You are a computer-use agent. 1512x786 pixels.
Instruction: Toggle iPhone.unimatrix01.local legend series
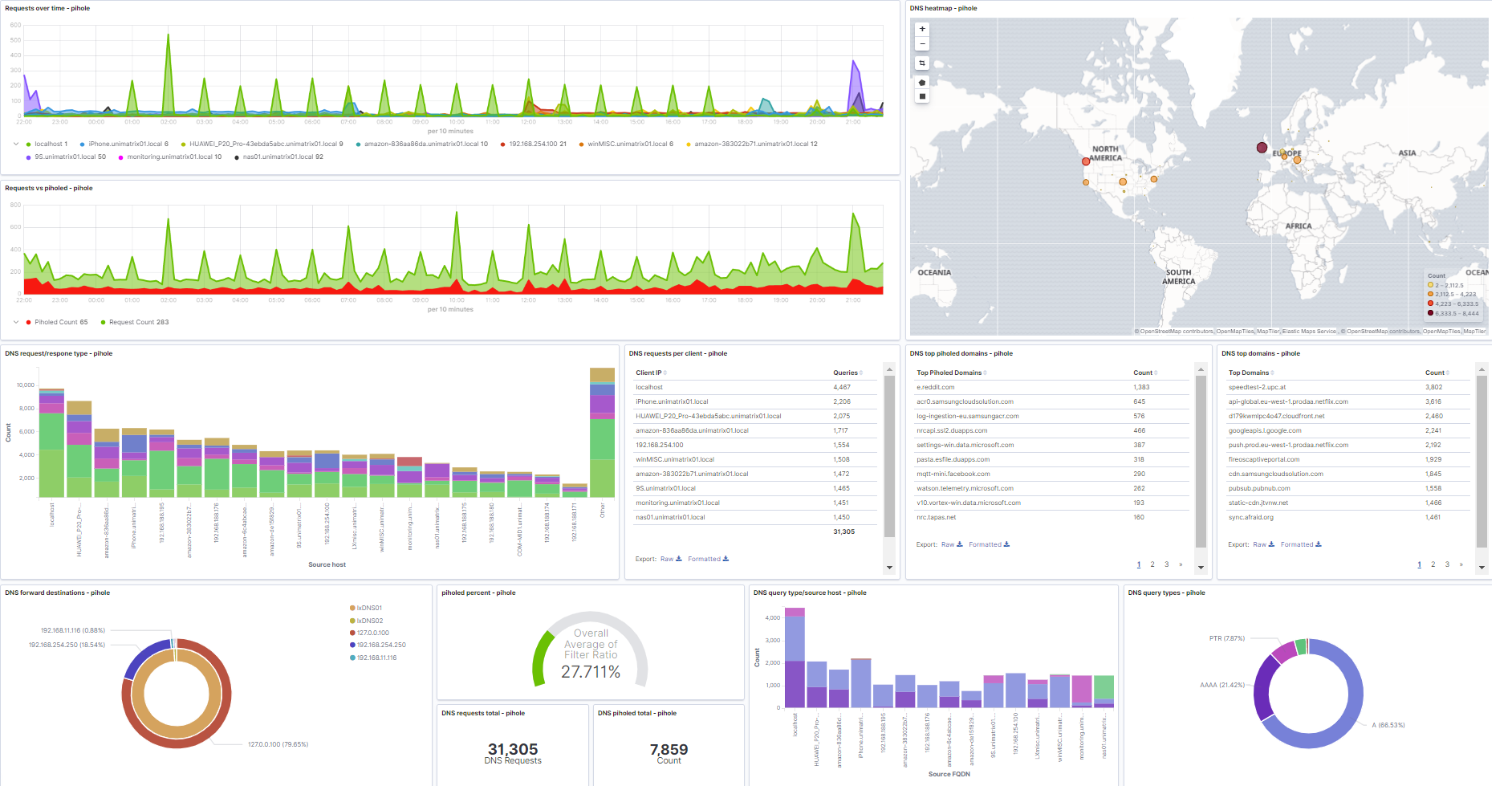(x=124, y=145)
